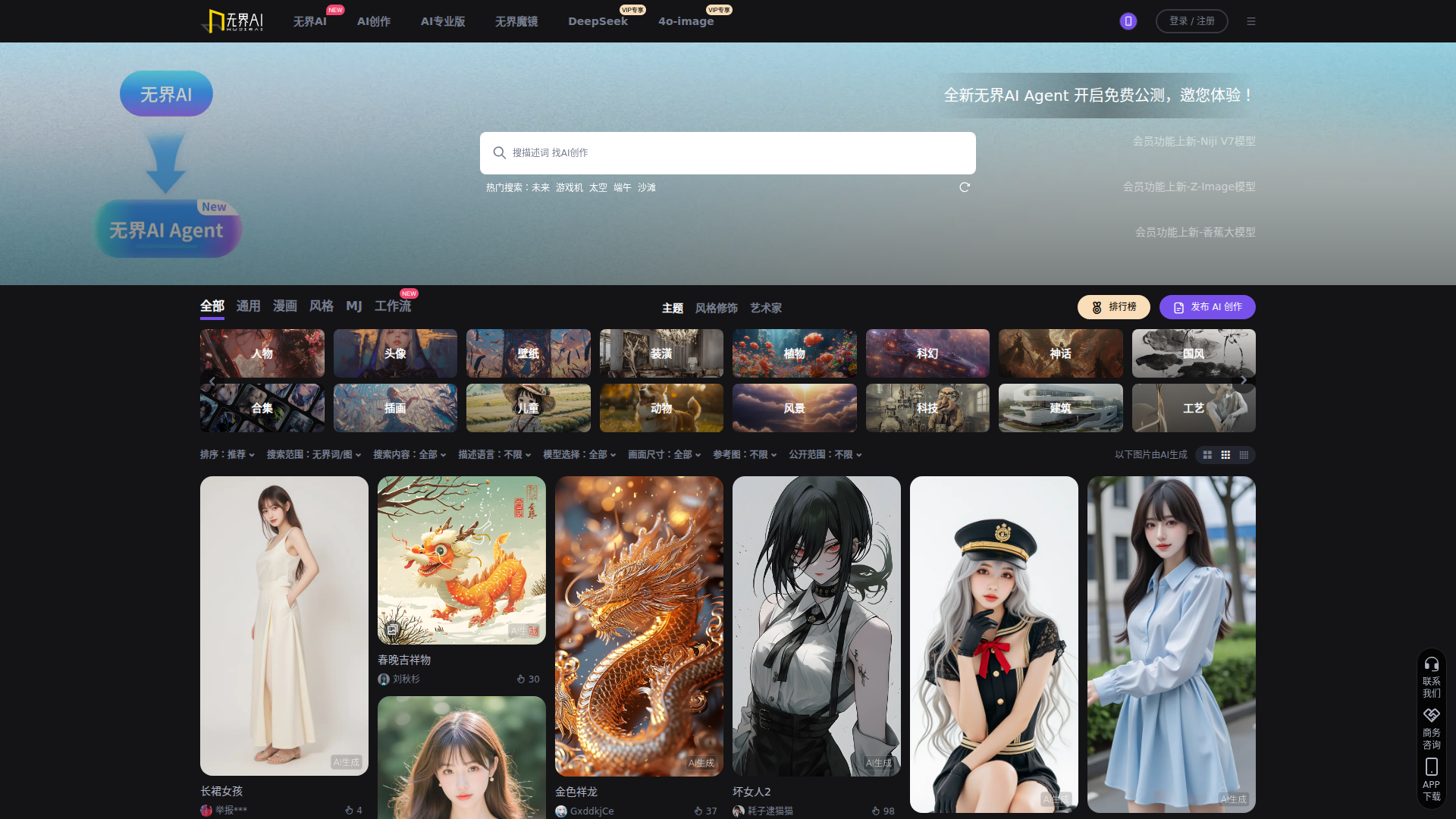Image resolution: width=1456 pixels, height=819 pixels.
Task: Click the 商务咨询 handshake icon
Action: tap(1431, 716)
